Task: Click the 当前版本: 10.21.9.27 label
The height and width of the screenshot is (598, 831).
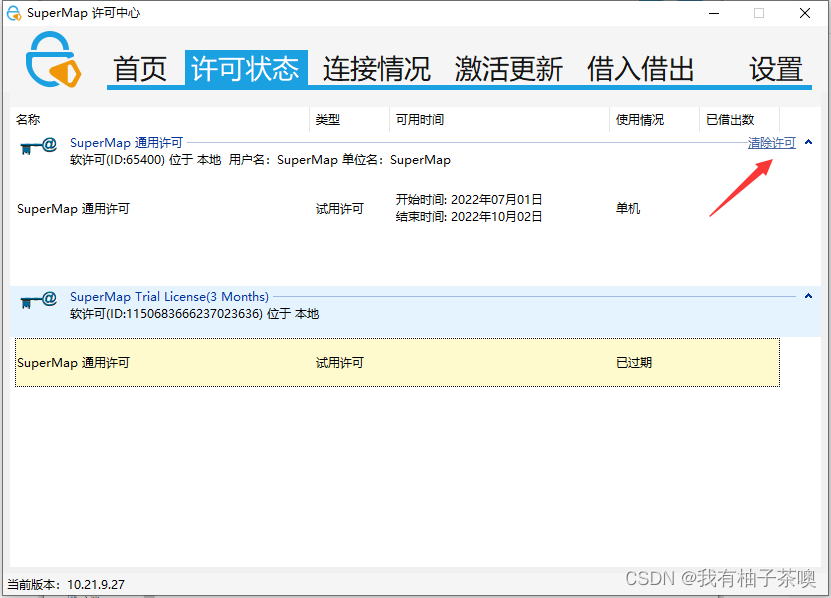Action: tap(66, 584)
